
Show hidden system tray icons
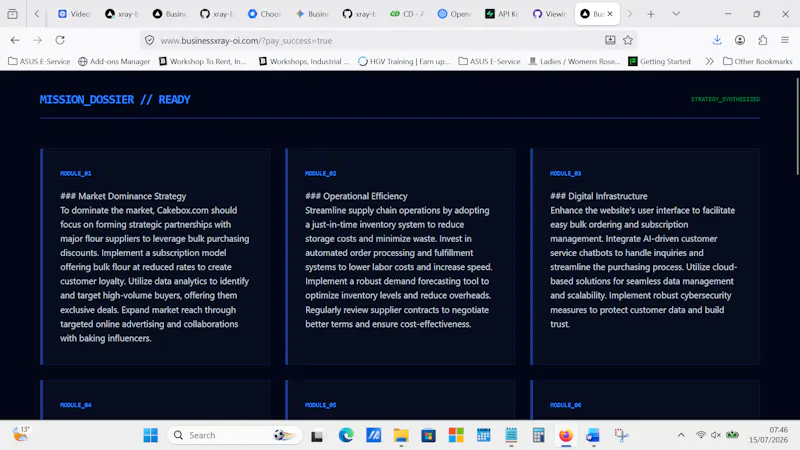[x=681, y=435]
